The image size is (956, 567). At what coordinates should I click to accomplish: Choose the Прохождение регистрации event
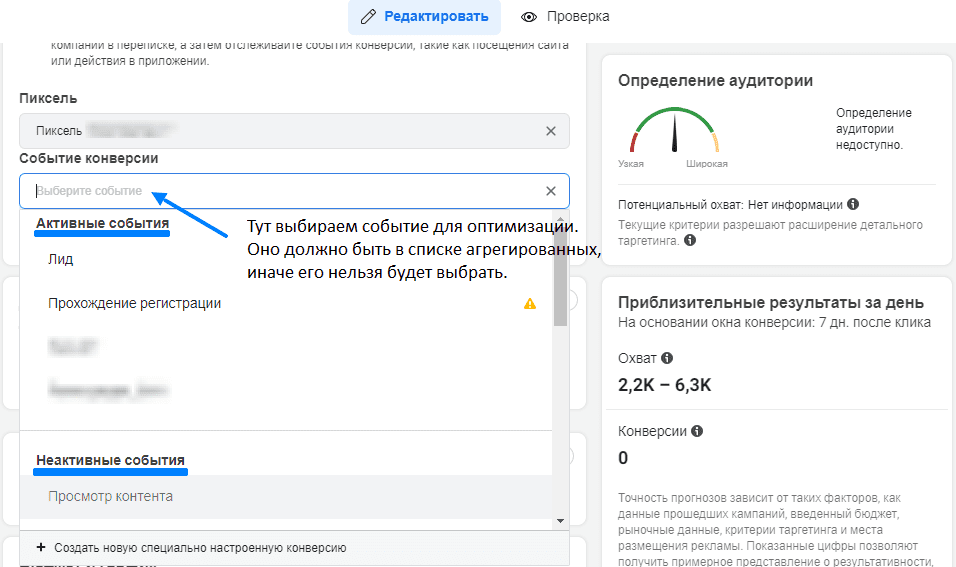point(135,303)
